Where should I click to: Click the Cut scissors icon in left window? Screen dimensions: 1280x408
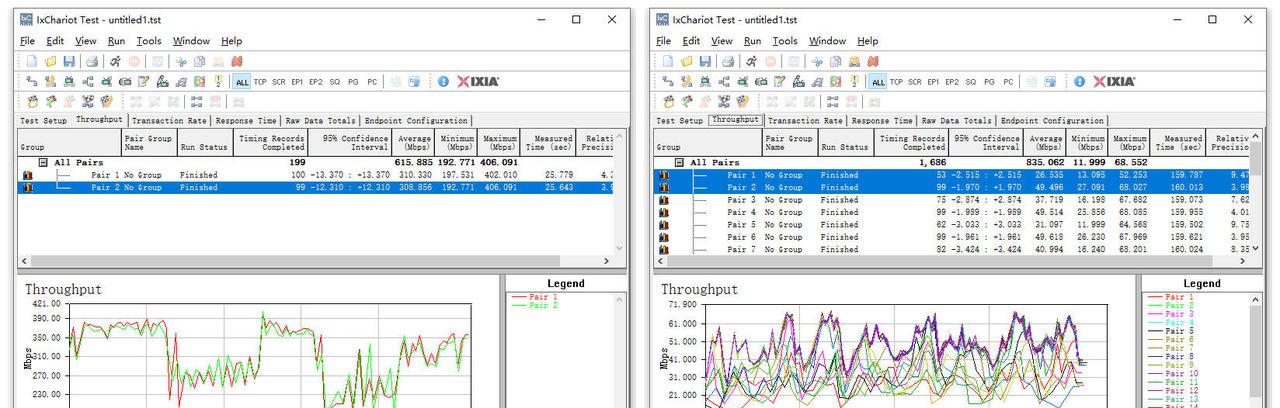pos(180,61)
